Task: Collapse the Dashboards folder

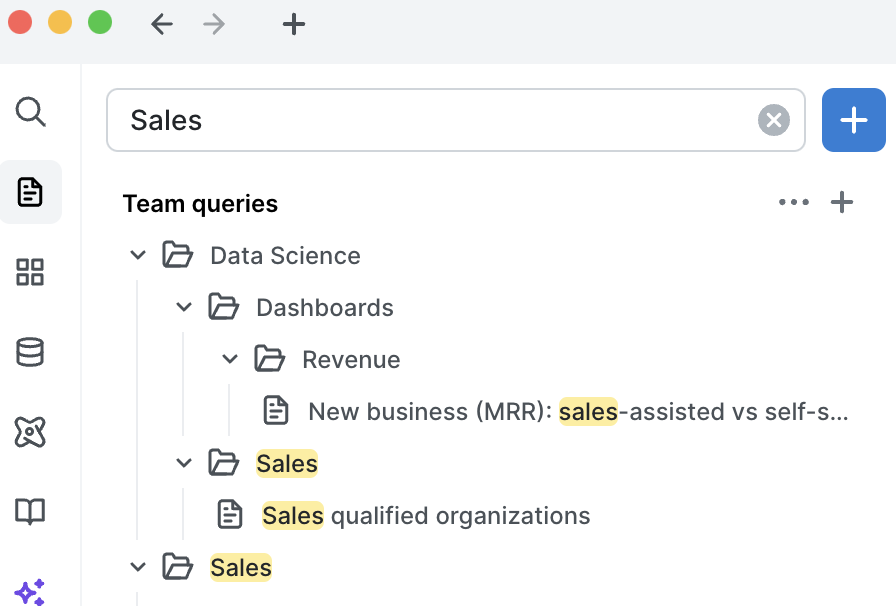Action: tap(184, 308)
